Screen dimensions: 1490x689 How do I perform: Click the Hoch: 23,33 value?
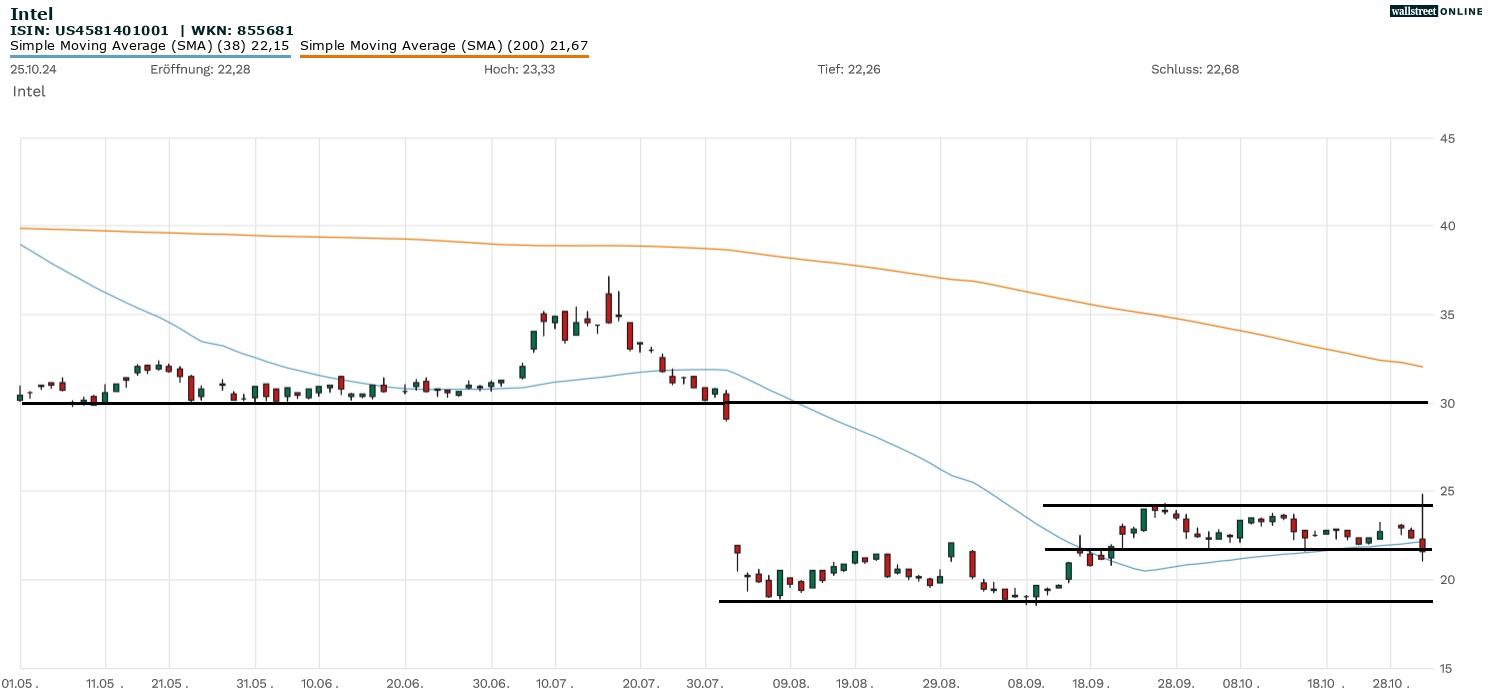click(520, 69)
